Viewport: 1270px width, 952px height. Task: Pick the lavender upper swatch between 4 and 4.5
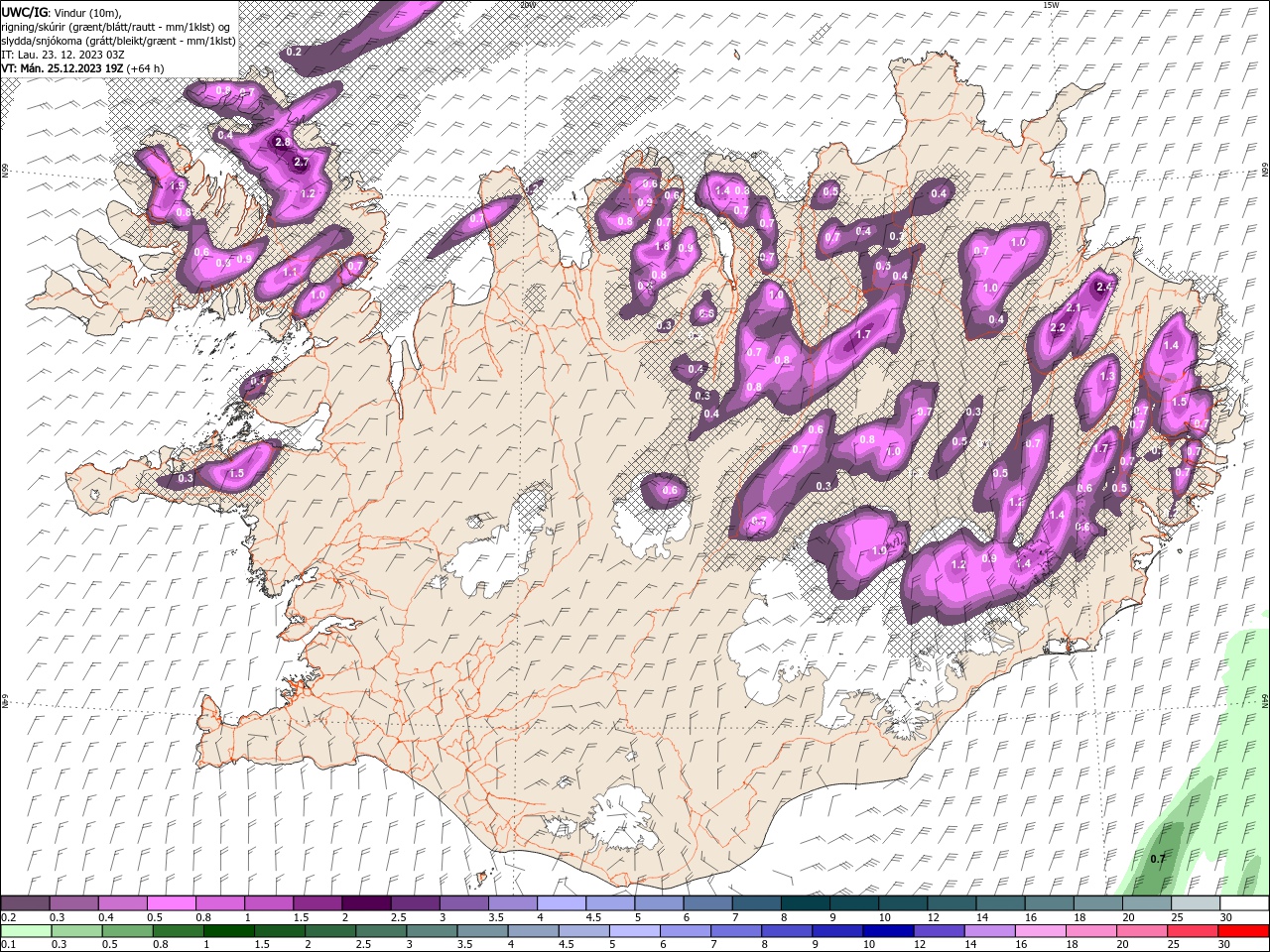[561, 903]
